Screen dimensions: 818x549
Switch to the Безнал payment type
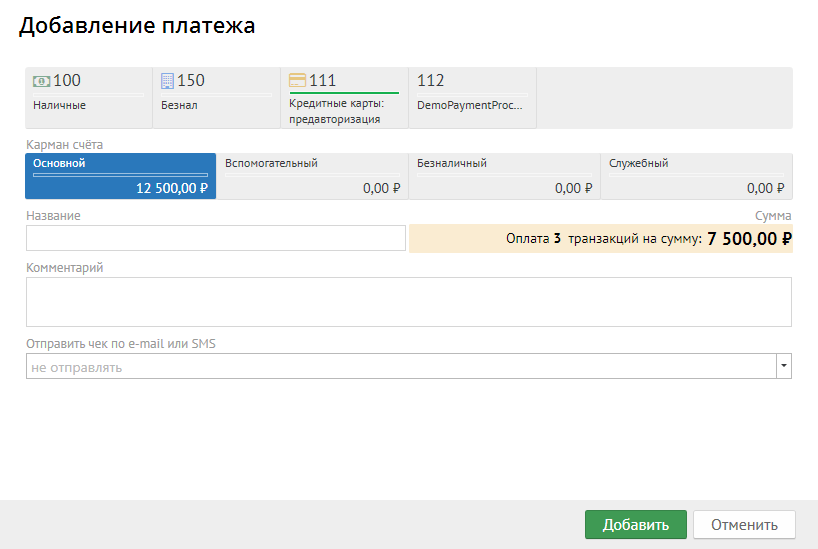[216, 98]
